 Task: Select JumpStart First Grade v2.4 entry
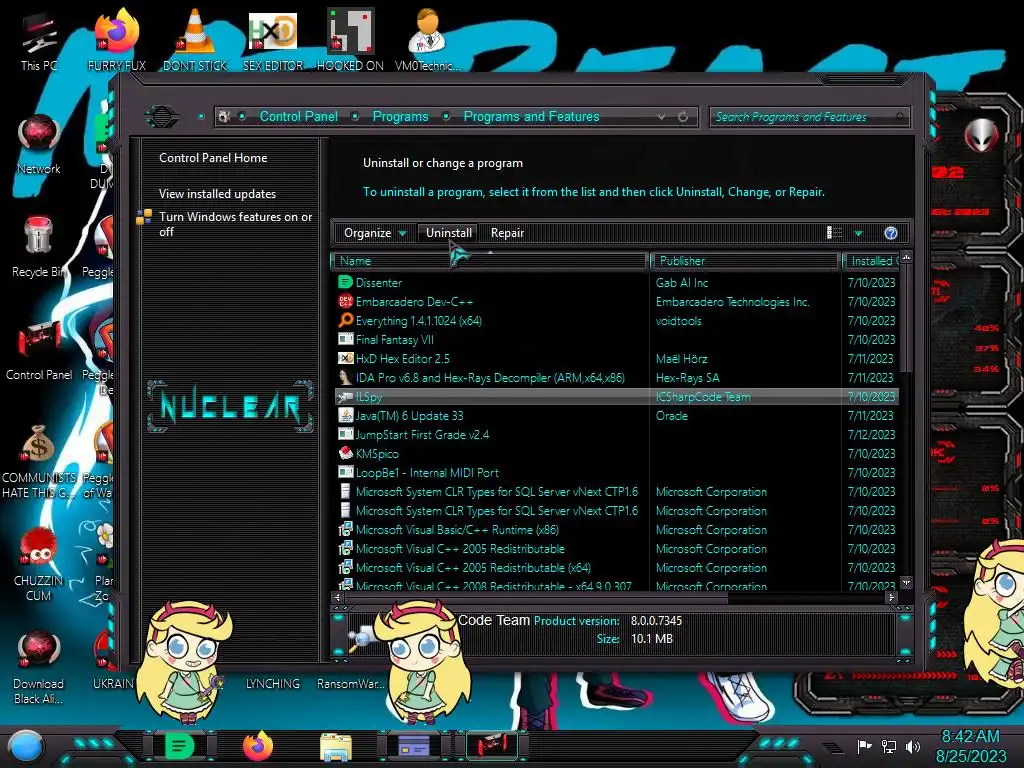pyautogui.click(x=616, y=434)
